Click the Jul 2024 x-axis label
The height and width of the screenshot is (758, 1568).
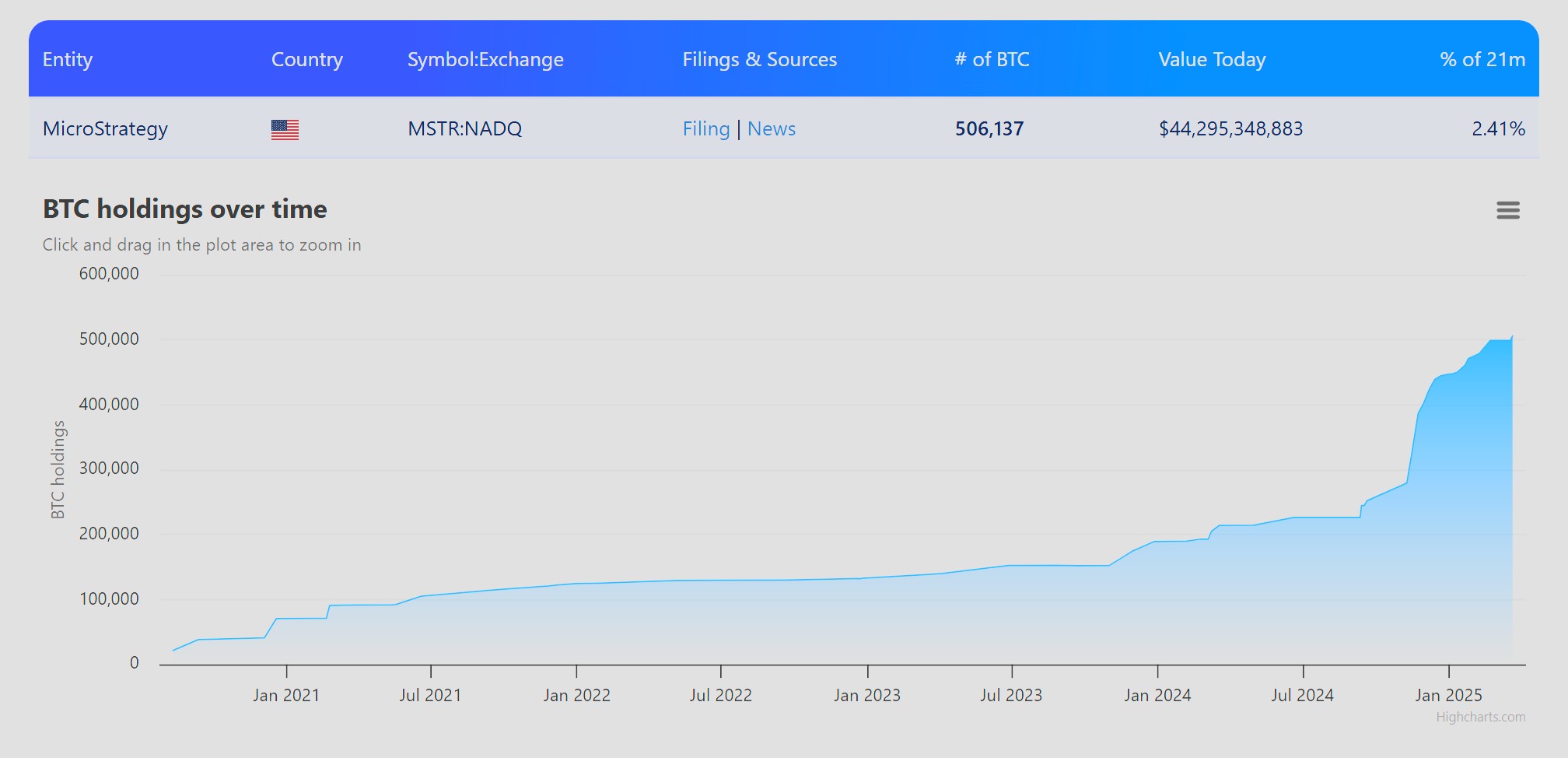[1303, 695]
